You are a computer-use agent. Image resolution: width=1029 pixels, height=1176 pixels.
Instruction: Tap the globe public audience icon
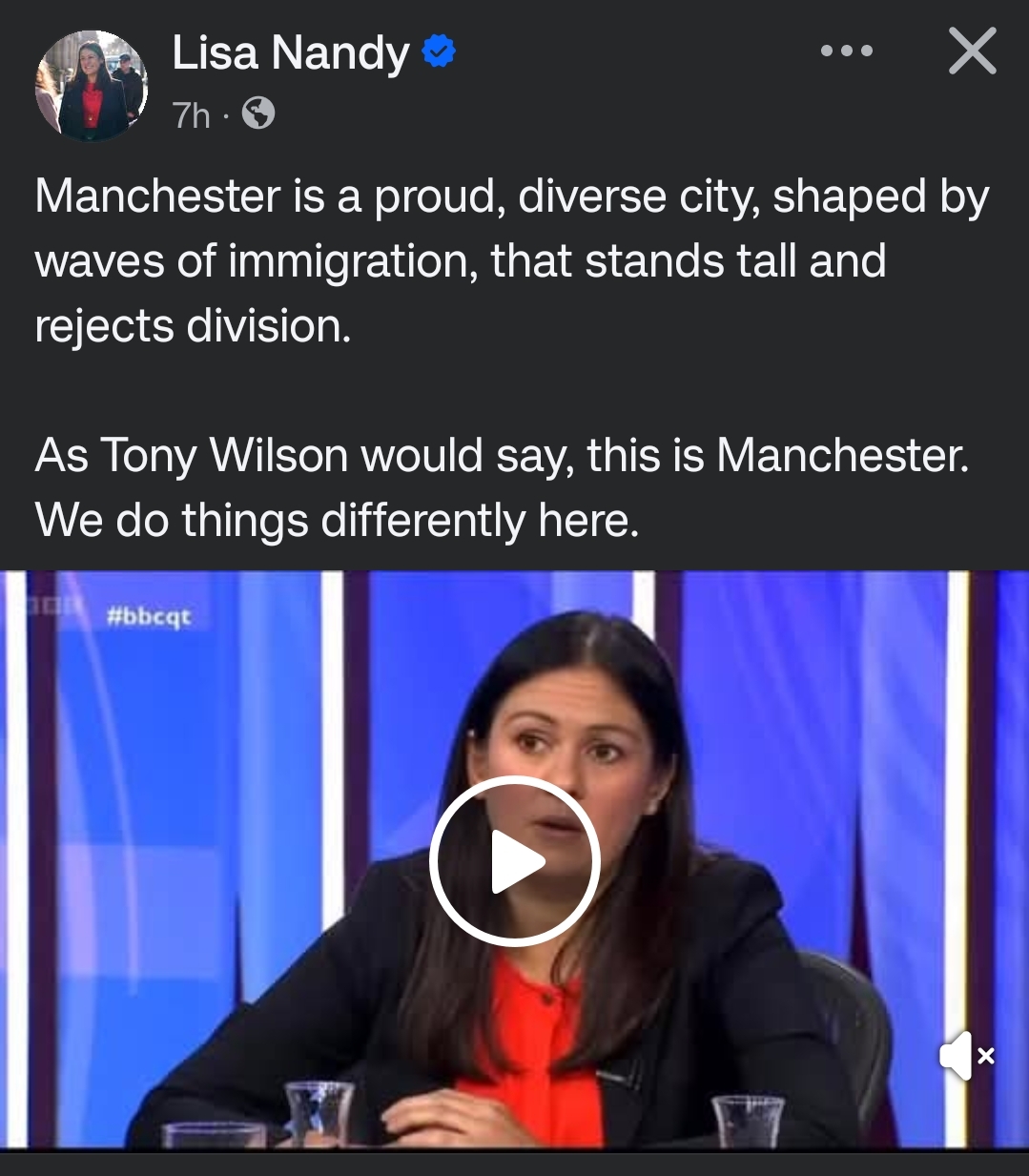point(258,113)
